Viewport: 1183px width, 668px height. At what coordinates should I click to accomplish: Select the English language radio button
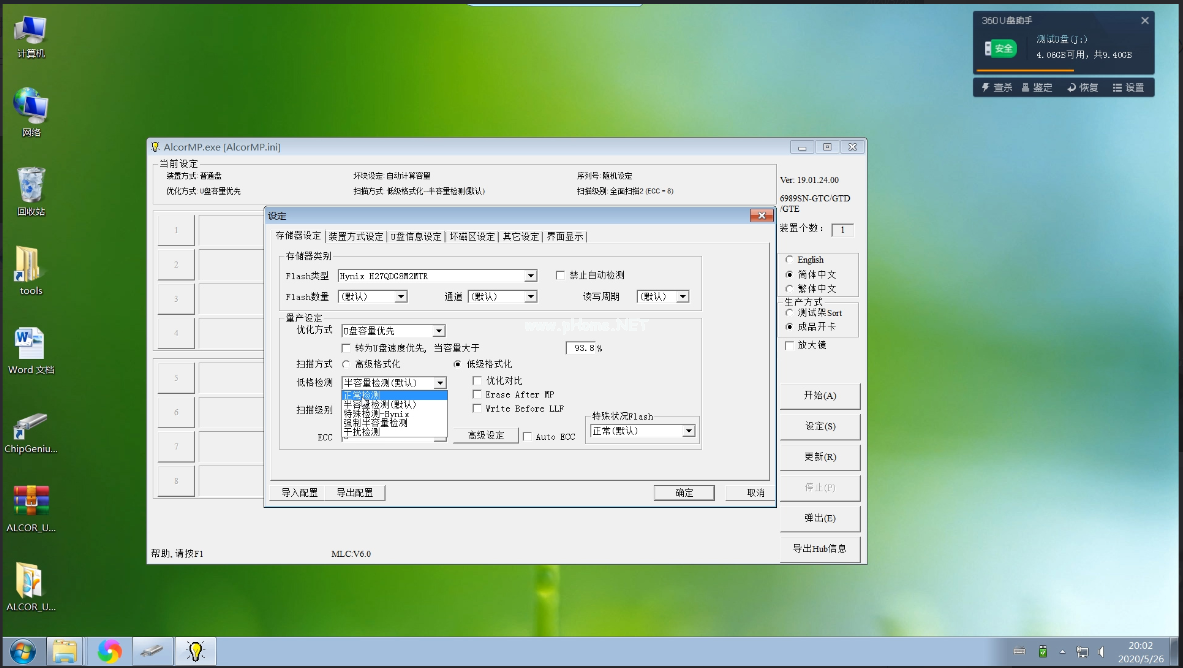coord(790,260)
